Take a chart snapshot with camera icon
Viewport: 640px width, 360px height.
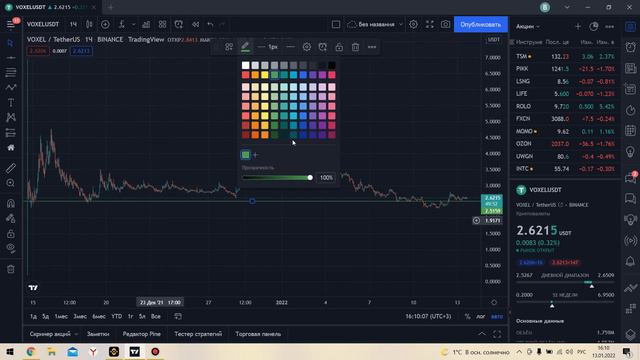(446, 24)
